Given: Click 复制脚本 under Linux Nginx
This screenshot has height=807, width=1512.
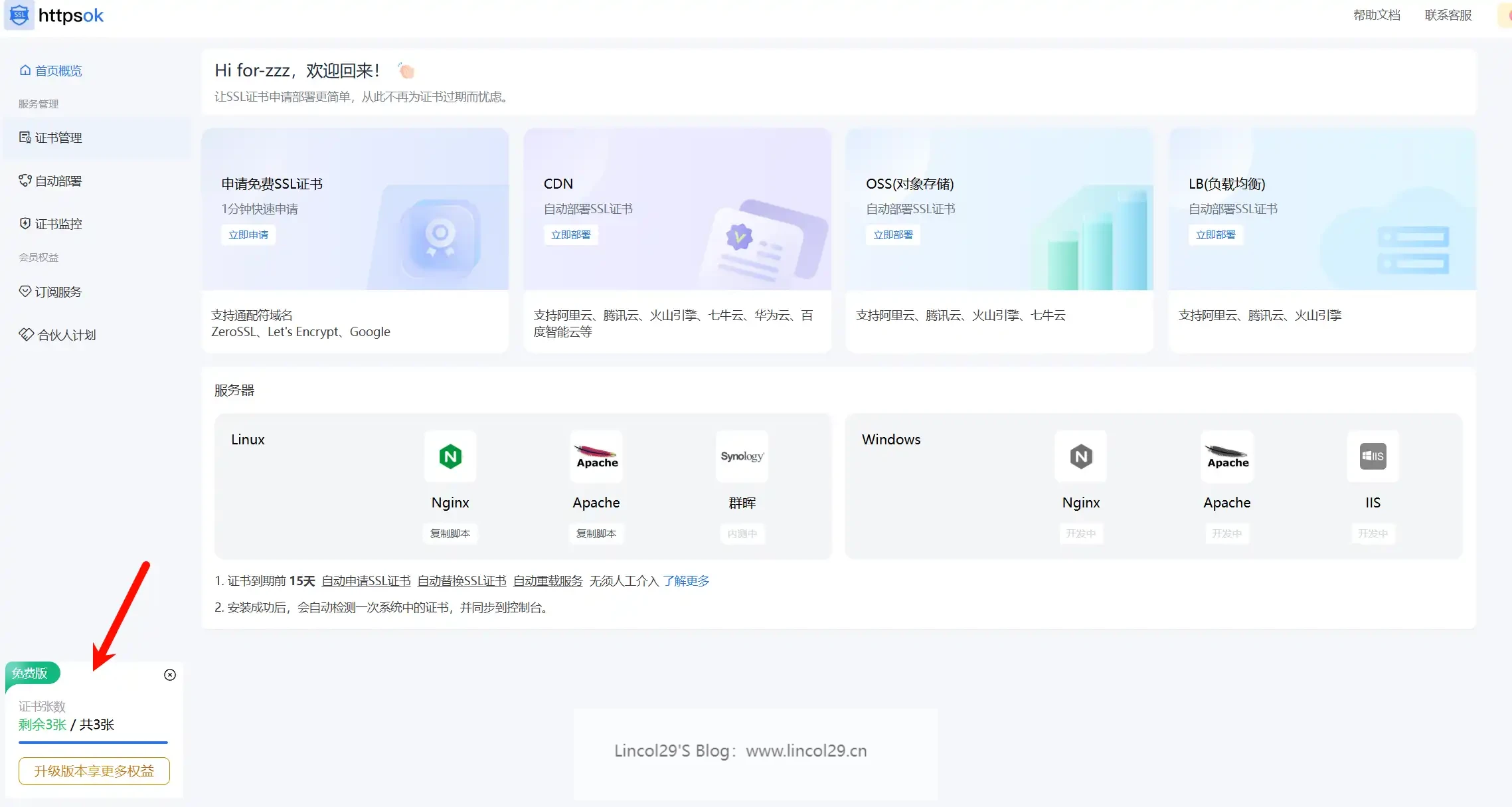Looking at the screenshot, I should click(450, 533).
